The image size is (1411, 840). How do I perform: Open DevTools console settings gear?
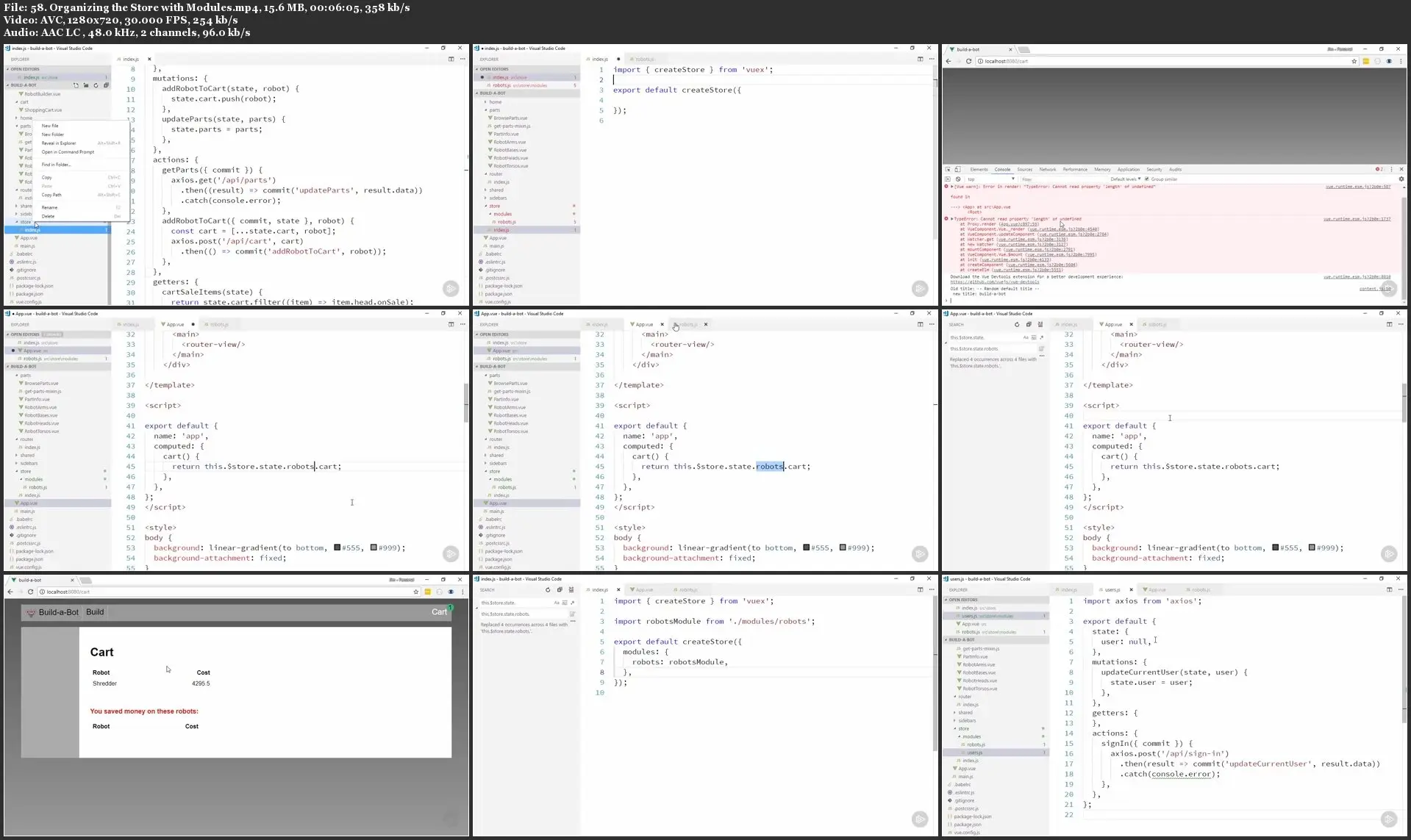[1401, 179]
